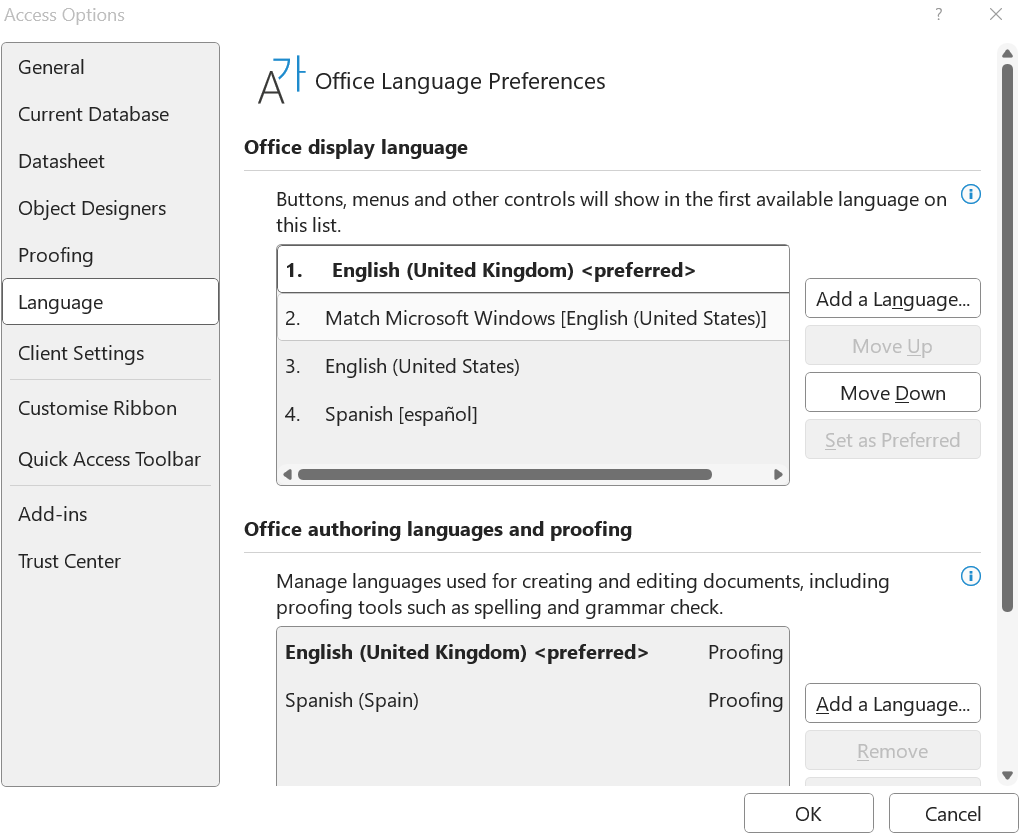Add an authoring language with Add a Language

[892, 704]
